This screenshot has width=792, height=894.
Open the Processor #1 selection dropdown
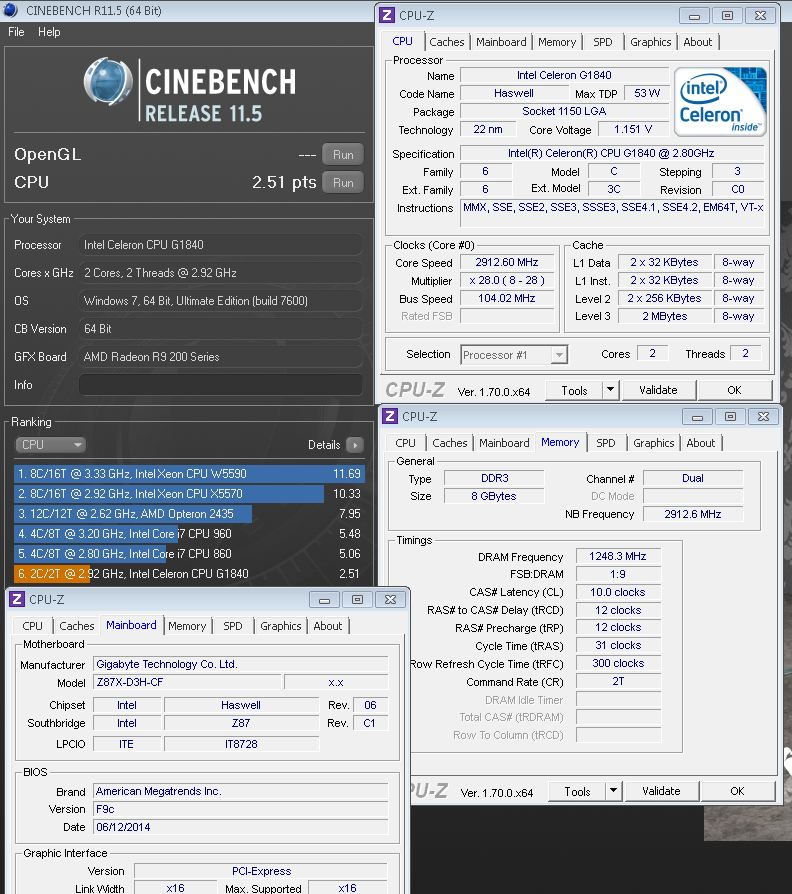click(513, 355)
